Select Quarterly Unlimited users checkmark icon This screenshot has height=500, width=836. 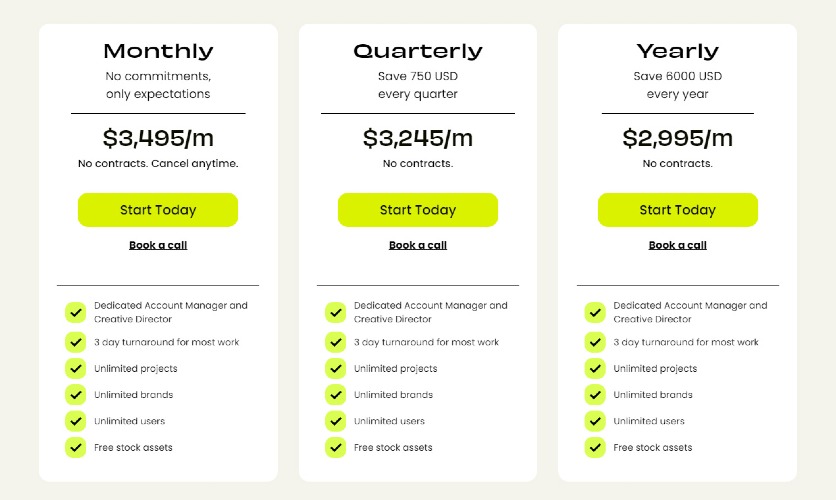tap(335, 421)
